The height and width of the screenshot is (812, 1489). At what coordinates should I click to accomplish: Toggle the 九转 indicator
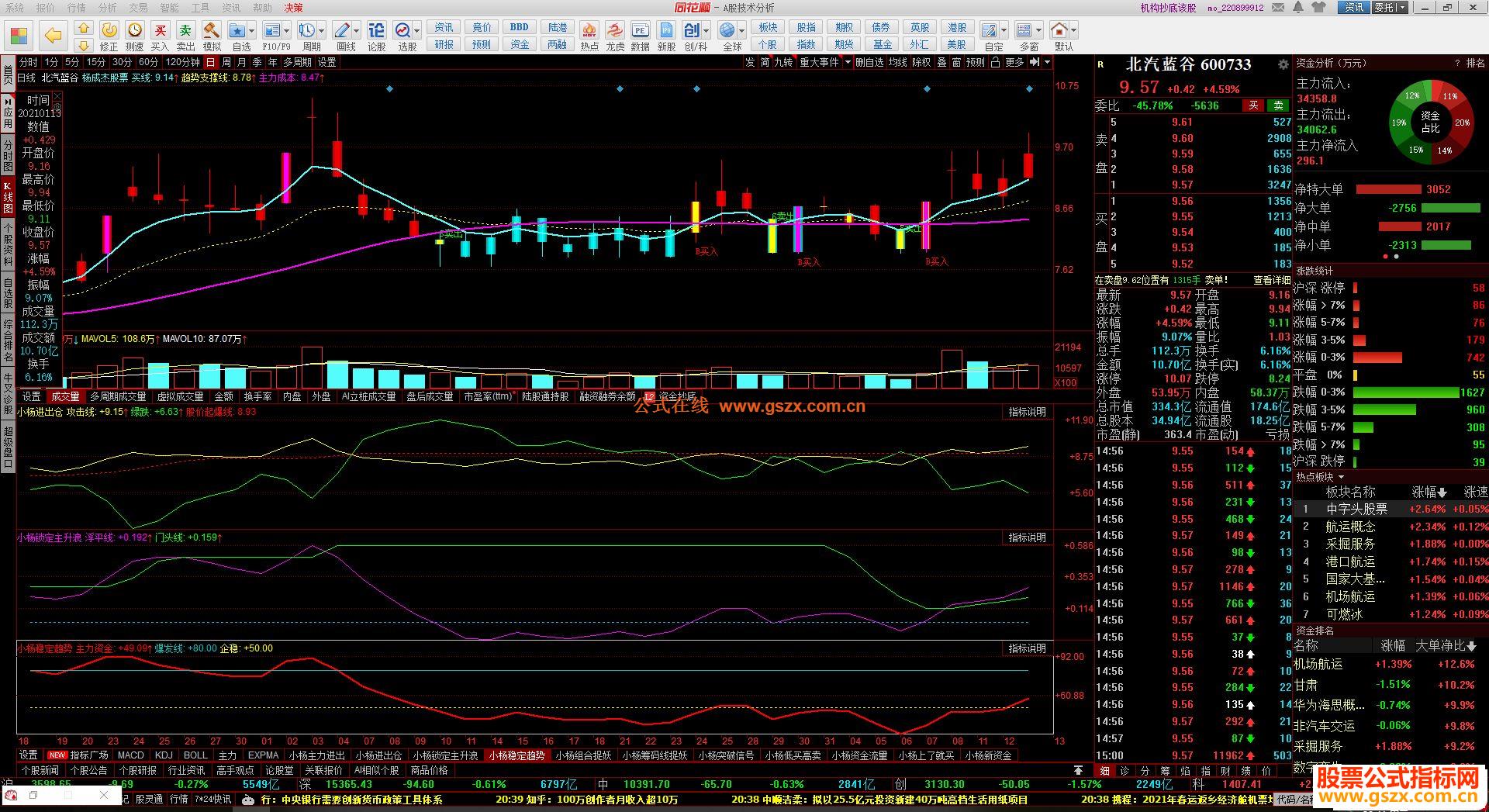pos(783,62)
